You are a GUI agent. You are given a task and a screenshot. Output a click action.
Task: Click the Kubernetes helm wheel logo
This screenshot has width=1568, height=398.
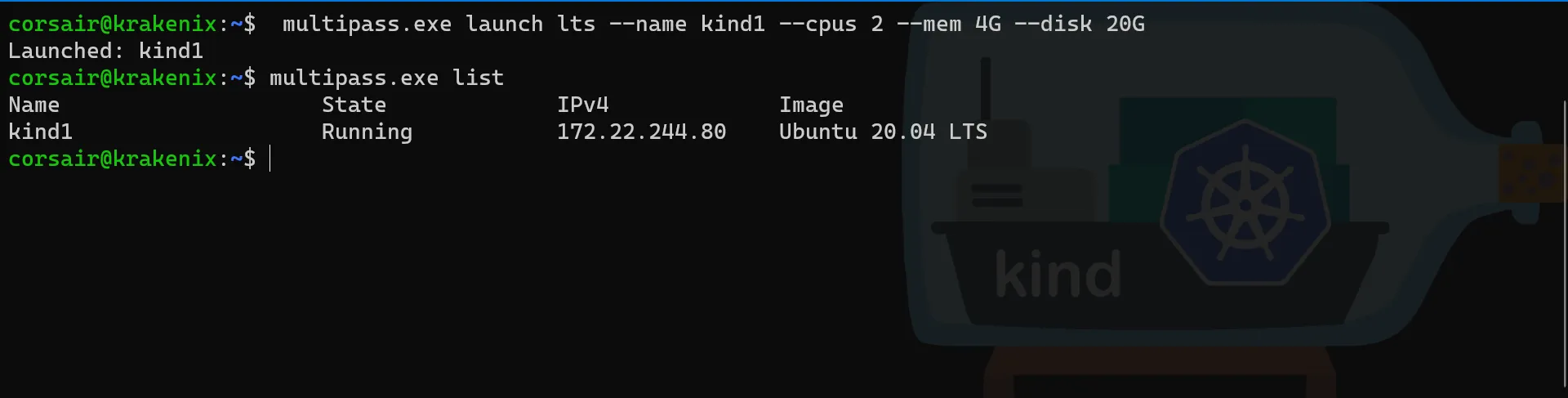pyautogui.click(x=1245, y=203)
